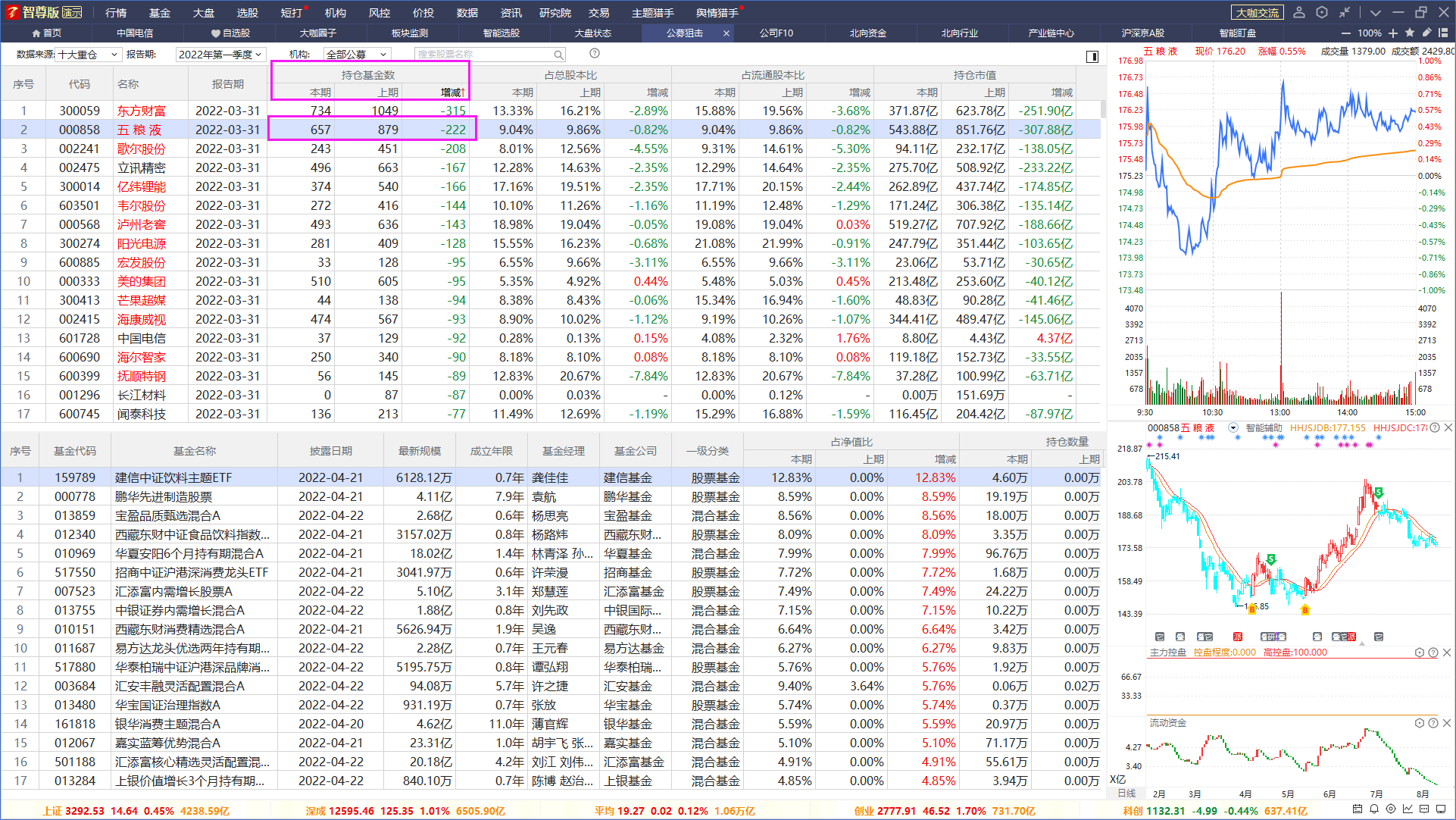Close the 公募狙击 tab via its X
The width and height of the screenshot is (1456, 820).
726,33
